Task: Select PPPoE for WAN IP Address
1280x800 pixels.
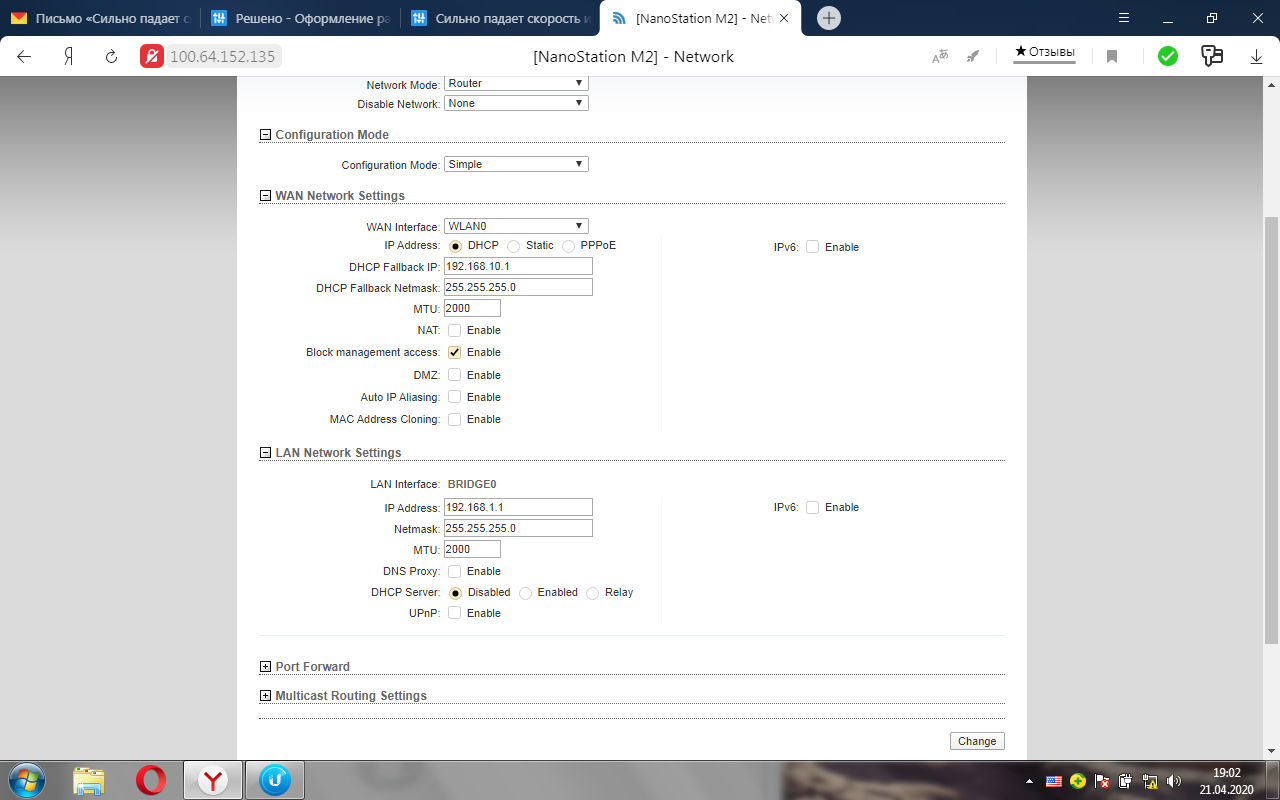Action: point(569,246)
